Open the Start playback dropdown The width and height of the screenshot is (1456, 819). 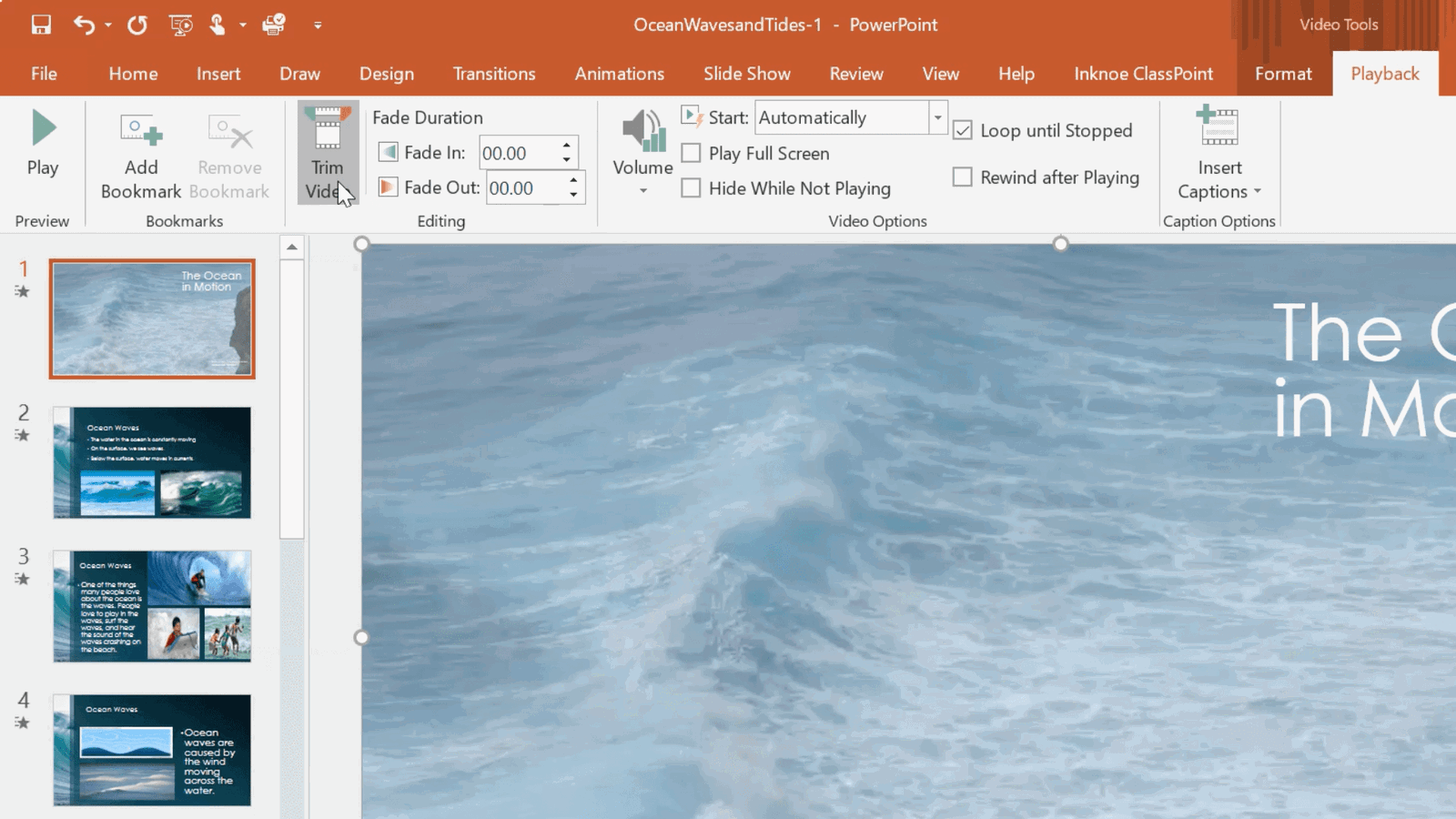(x=938, y=117)
